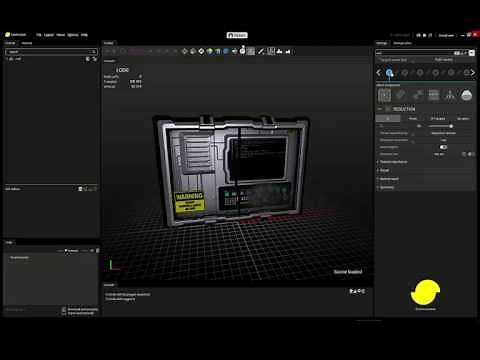Viewport: 480px width, 360px height.
Task: Click the yellow InstaLOD optimize button
Action: [426, 293]
